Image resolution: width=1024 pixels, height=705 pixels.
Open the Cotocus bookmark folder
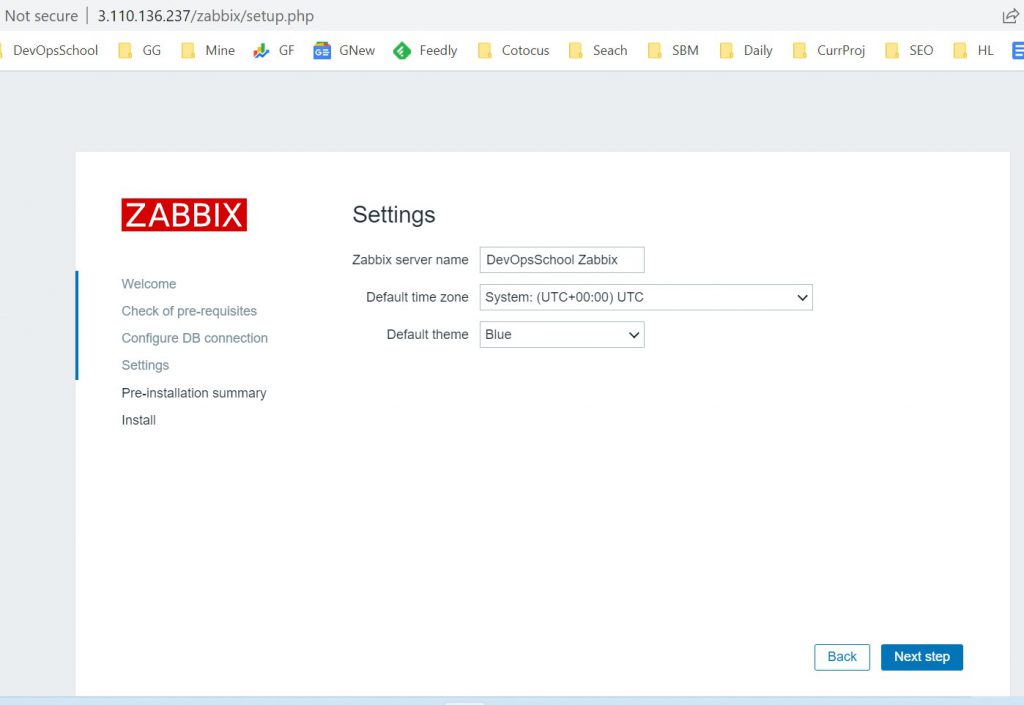[514, 50]
